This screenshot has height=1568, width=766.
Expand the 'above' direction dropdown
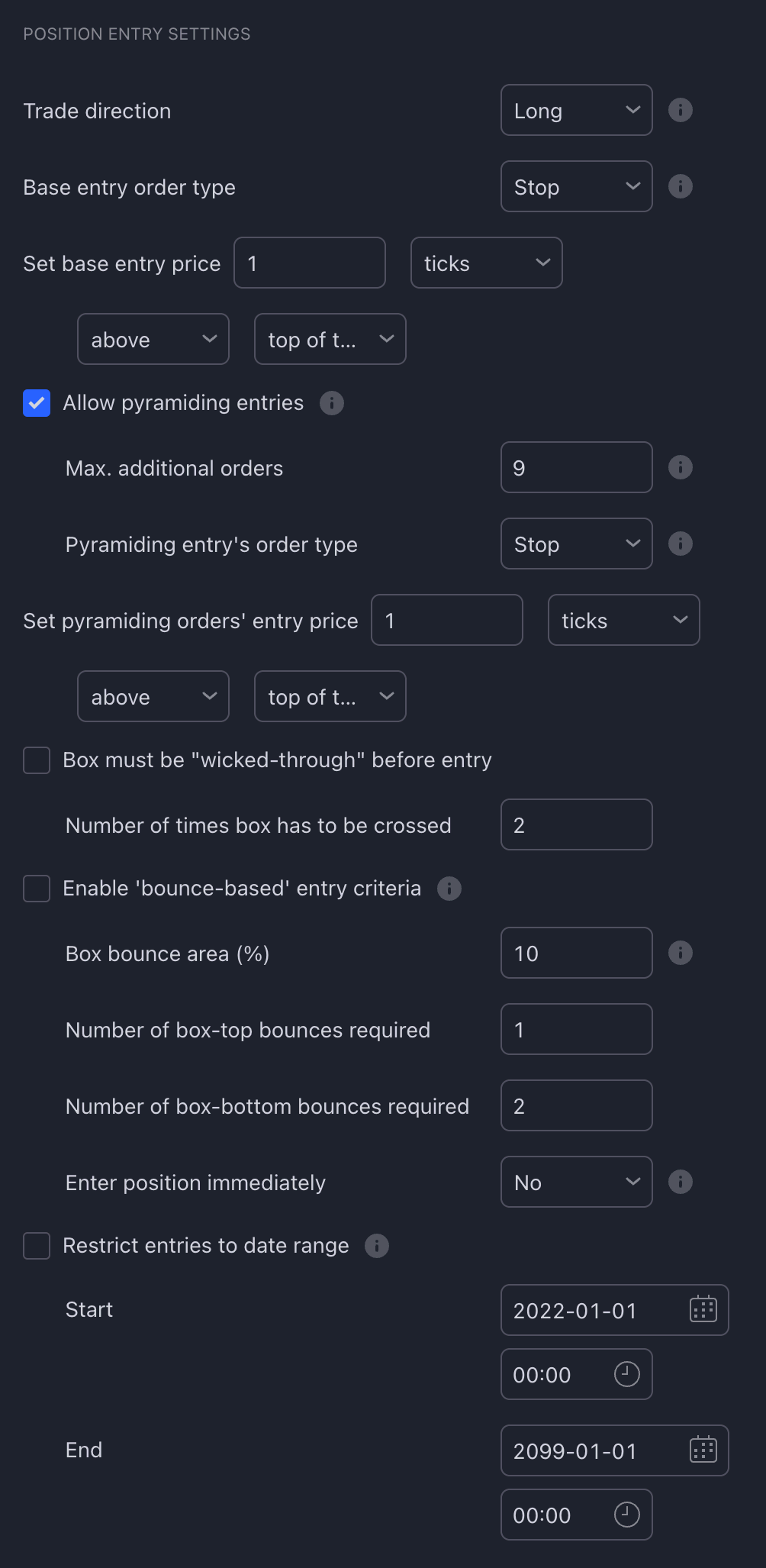(x=153, y=339)
